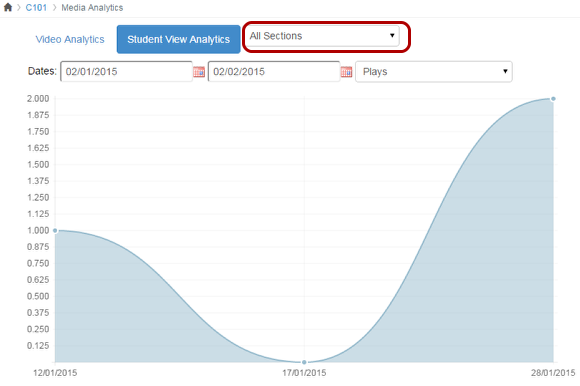Select the Student View Analytics tab
Image resolution: width=580 pixels, height=386 pixels.
[179, 39]
